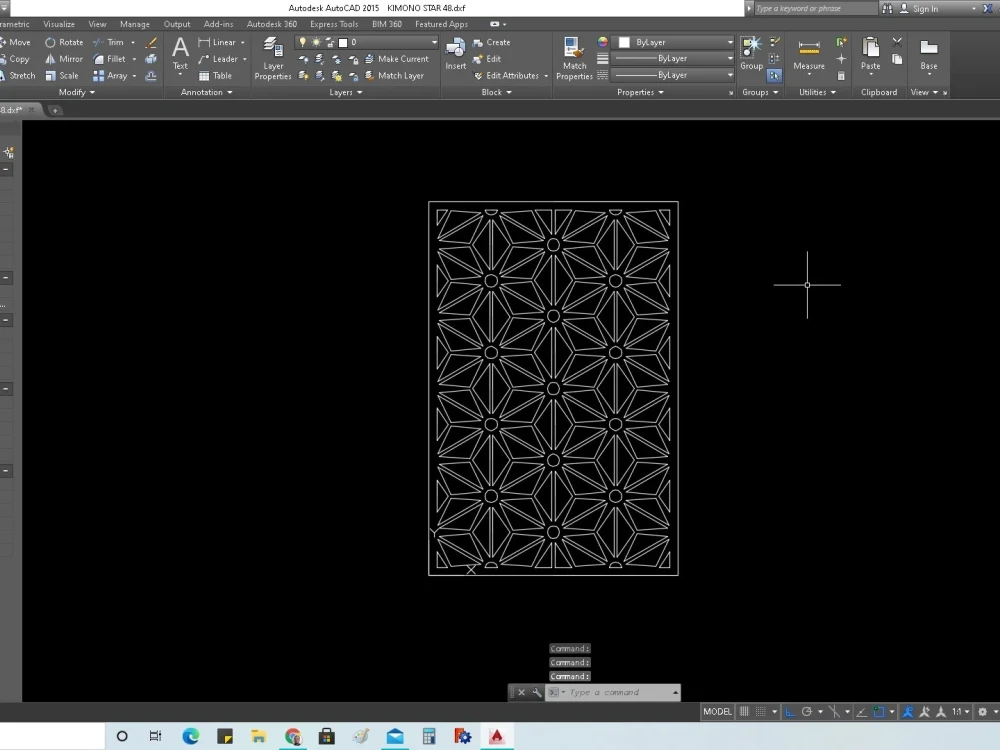Viewport: 1000px width, 750px height.
Task: Select the Move tool
Action: [15, 42]
